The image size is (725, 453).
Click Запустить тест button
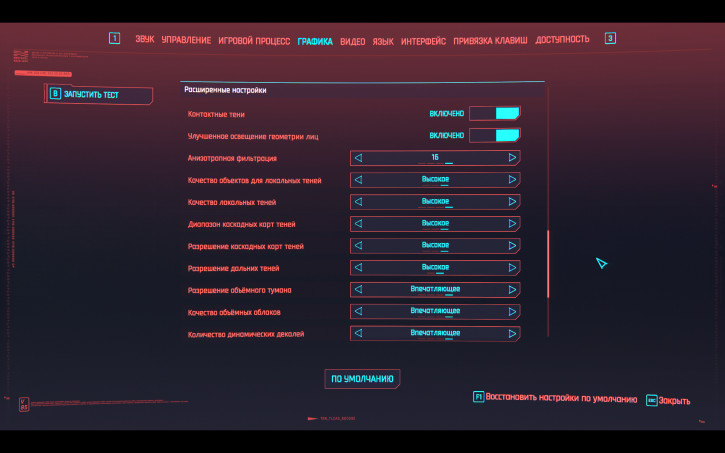click(98, 94)
